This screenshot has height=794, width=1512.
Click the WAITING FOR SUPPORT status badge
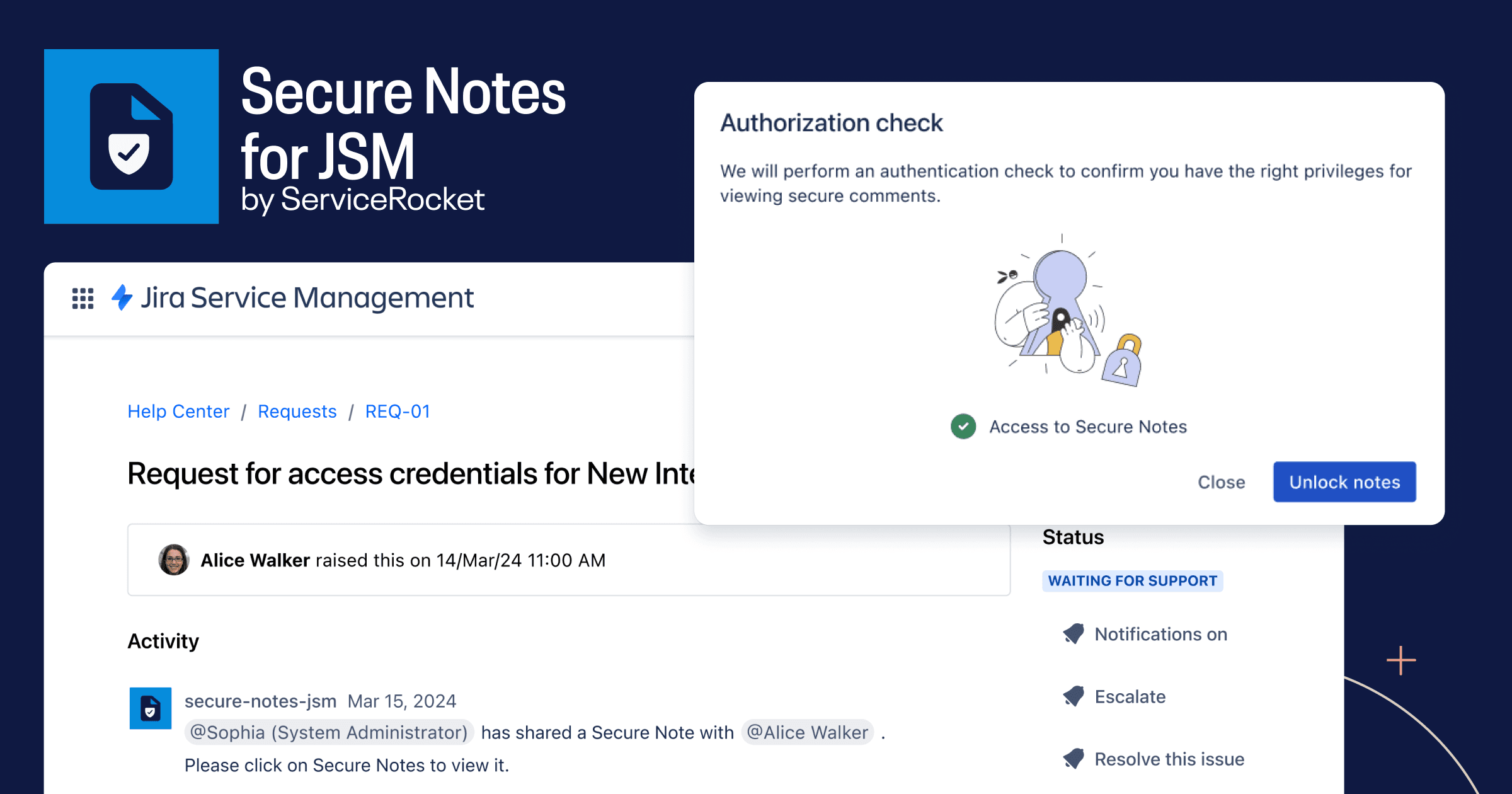click(1133, 581)
